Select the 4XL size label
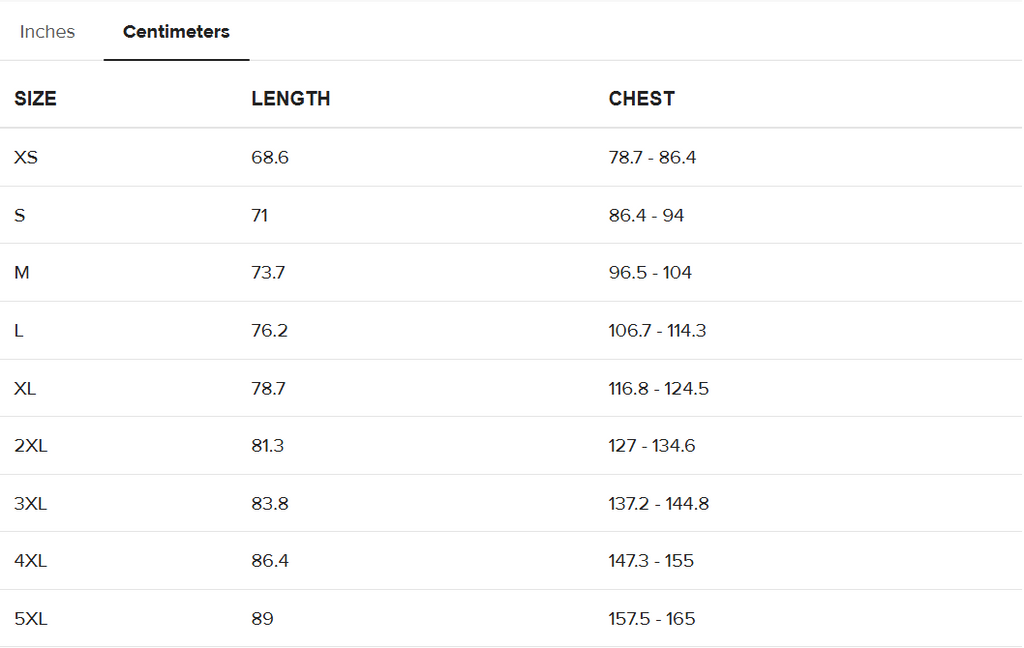Screen dimensions: 1024x648 [31, 561]
